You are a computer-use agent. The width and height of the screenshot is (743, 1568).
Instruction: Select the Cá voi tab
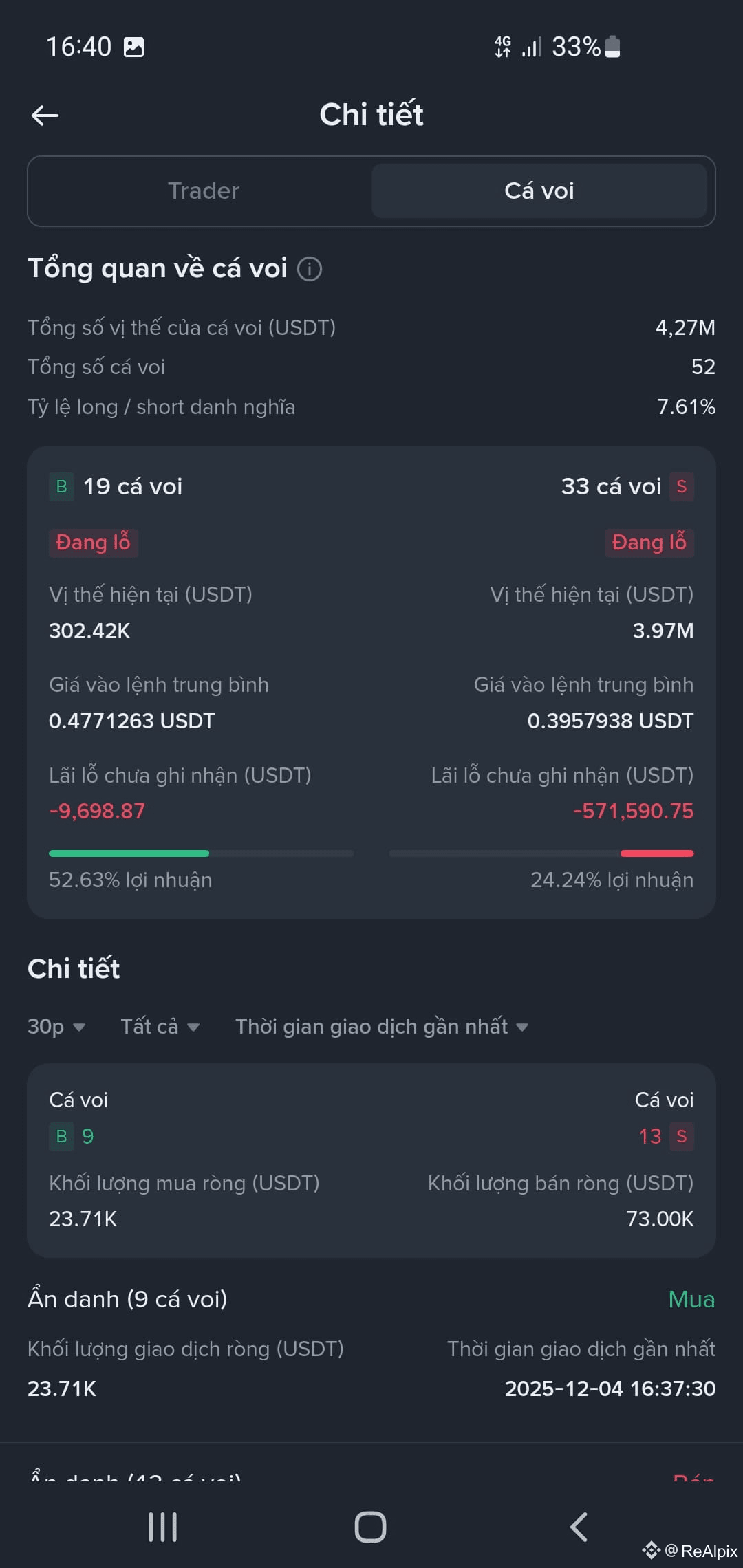539,191
